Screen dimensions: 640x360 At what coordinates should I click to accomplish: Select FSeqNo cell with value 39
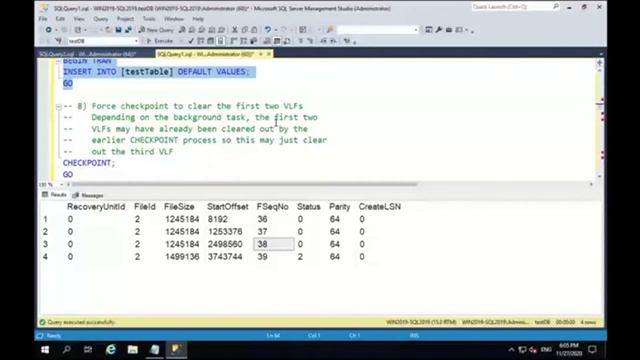pos(273,257)
